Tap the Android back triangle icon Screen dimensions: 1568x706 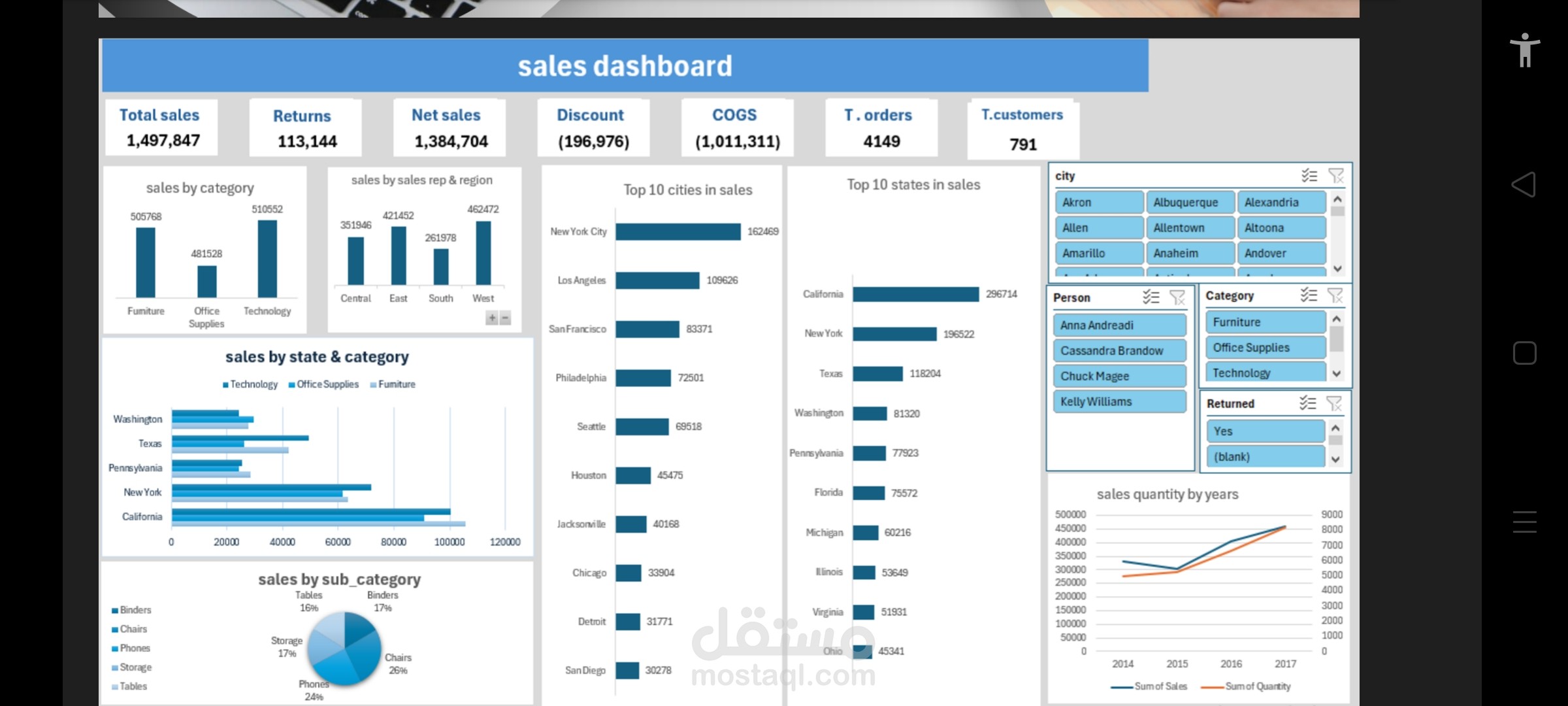pos(1524,185)
